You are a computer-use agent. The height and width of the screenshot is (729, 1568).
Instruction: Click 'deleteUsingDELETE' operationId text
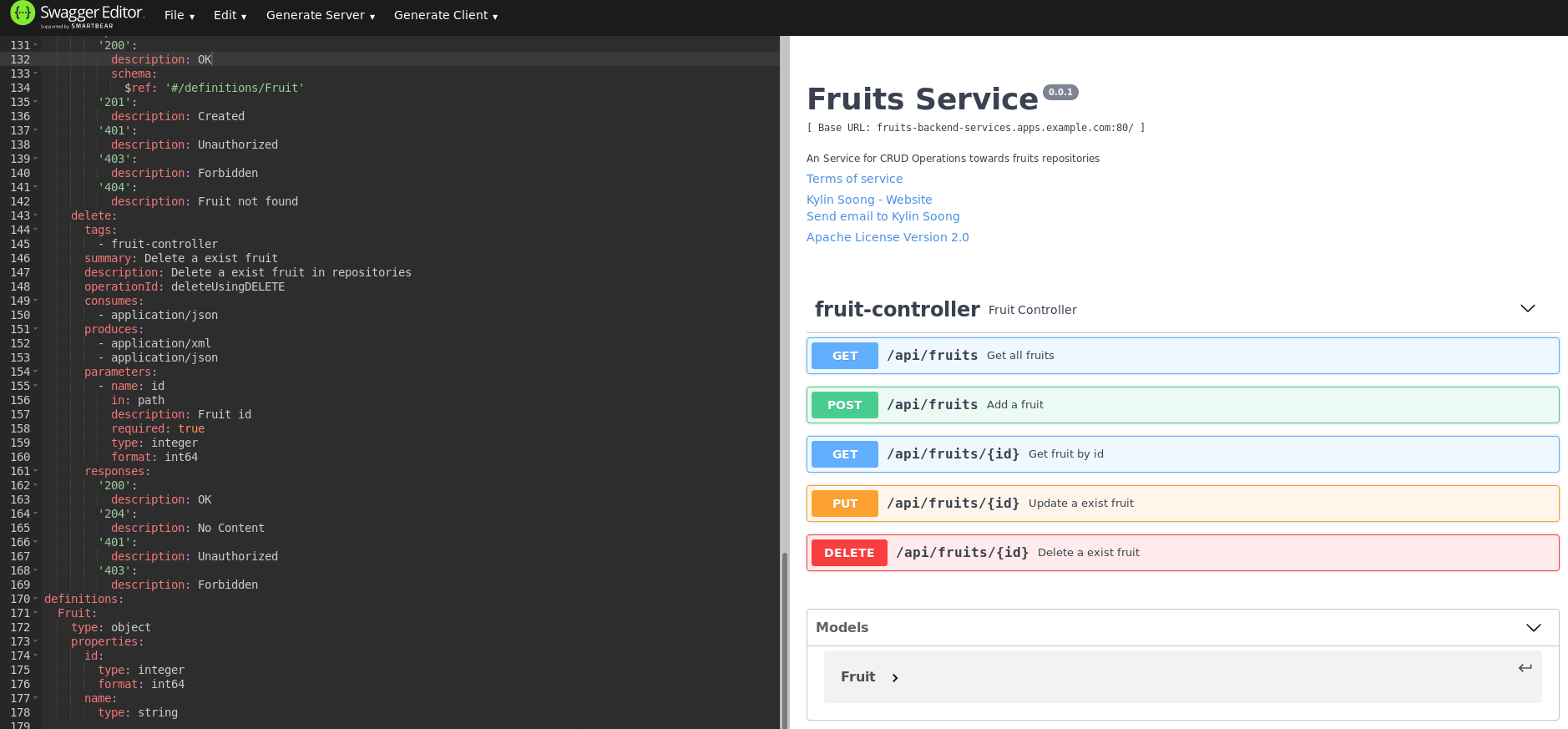coord(228,286)
